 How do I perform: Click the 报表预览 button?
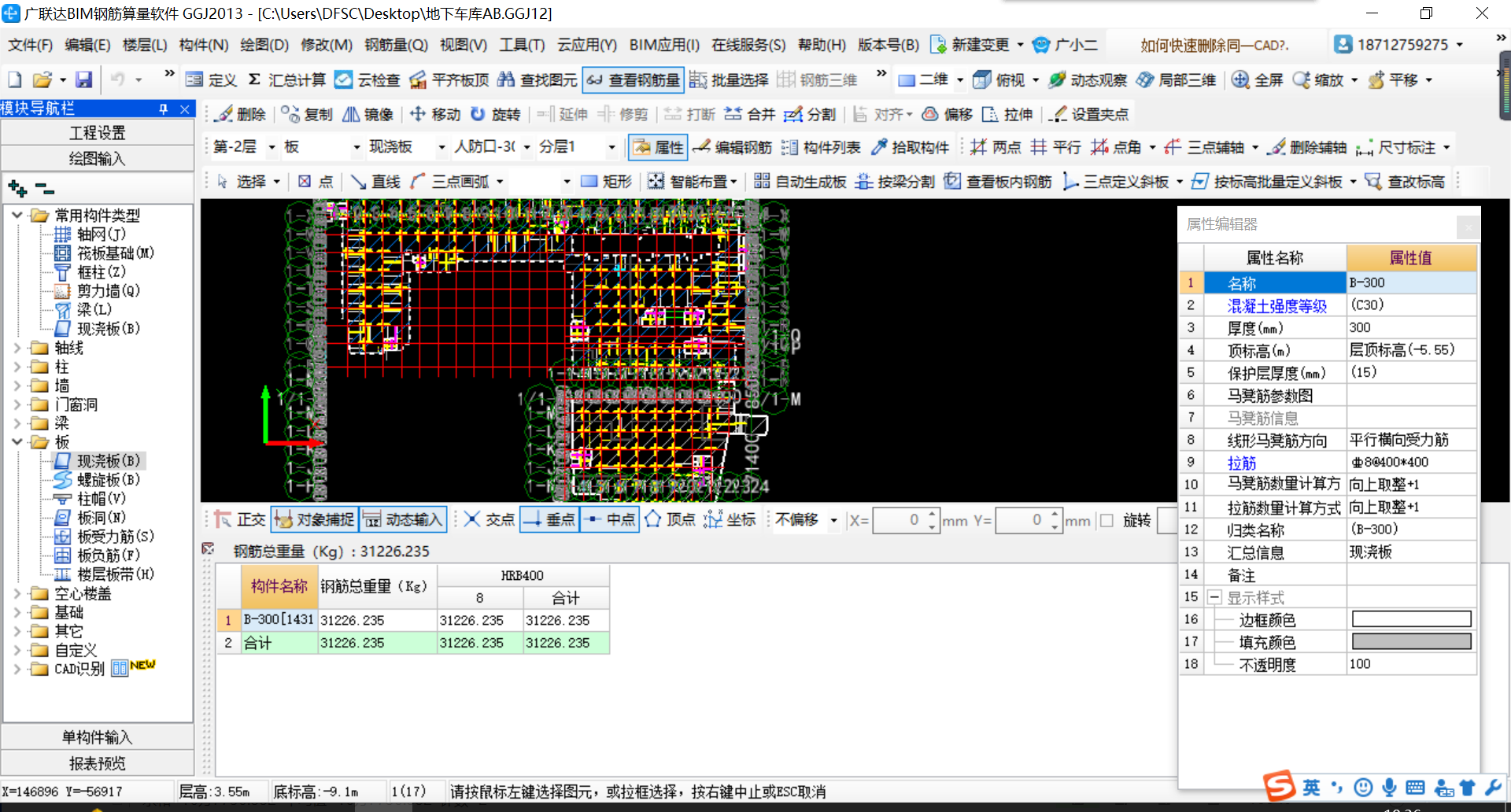(98, 763)
